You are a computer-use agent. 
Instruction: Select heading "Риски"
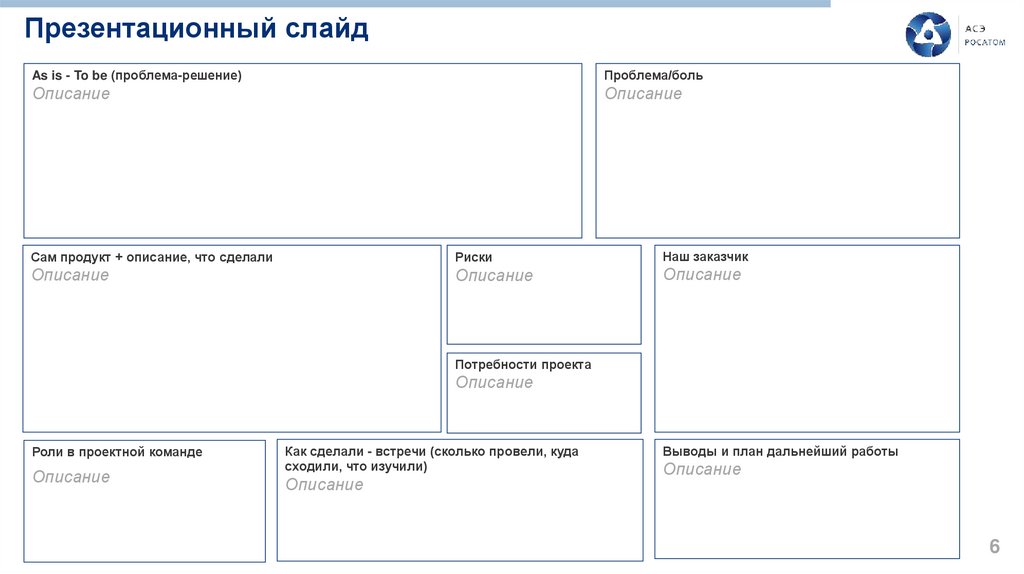pyautogui.click(x=473, y=257)
